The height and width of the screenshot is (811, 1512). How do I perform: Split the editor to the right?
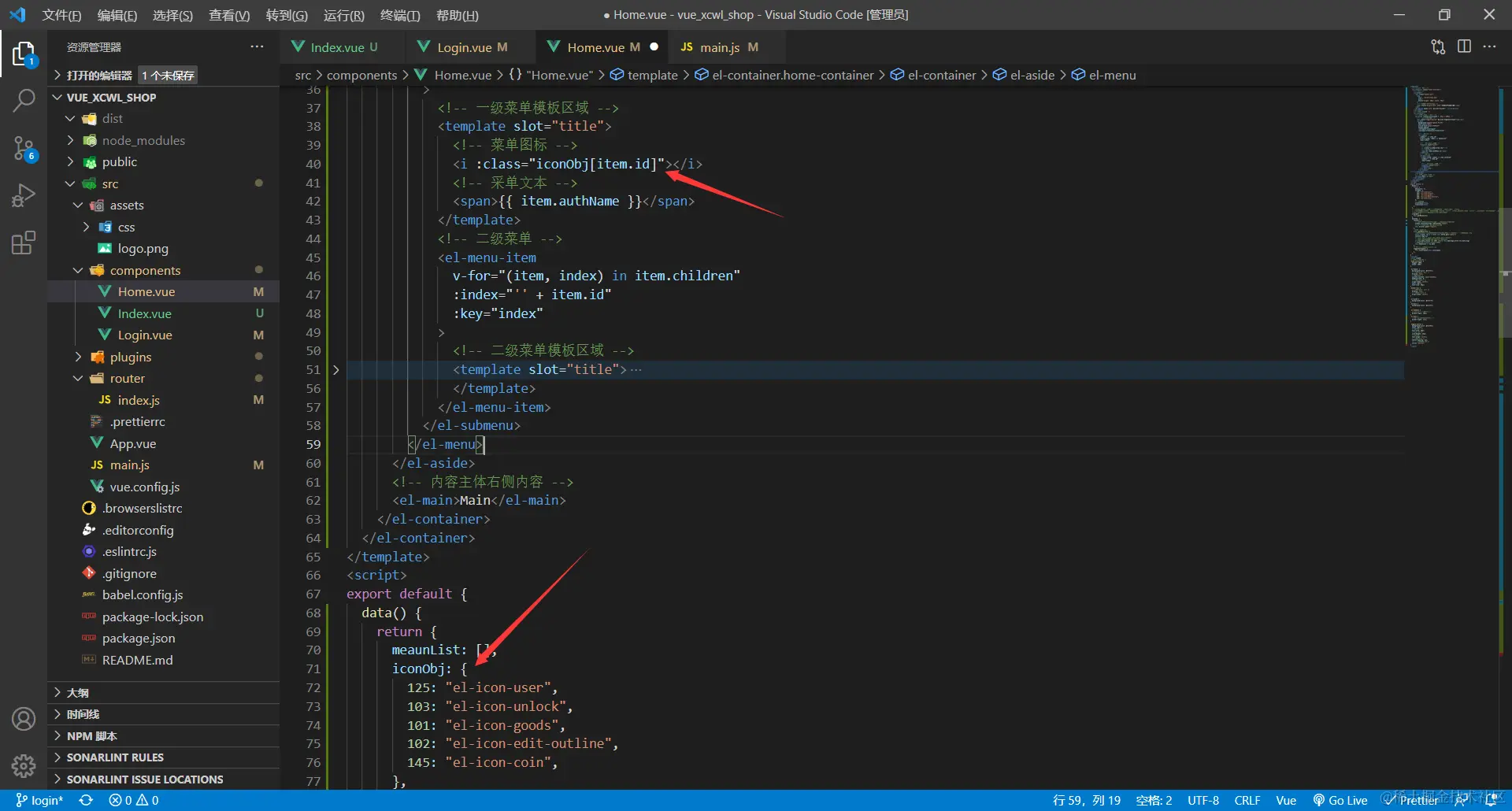1464,46
